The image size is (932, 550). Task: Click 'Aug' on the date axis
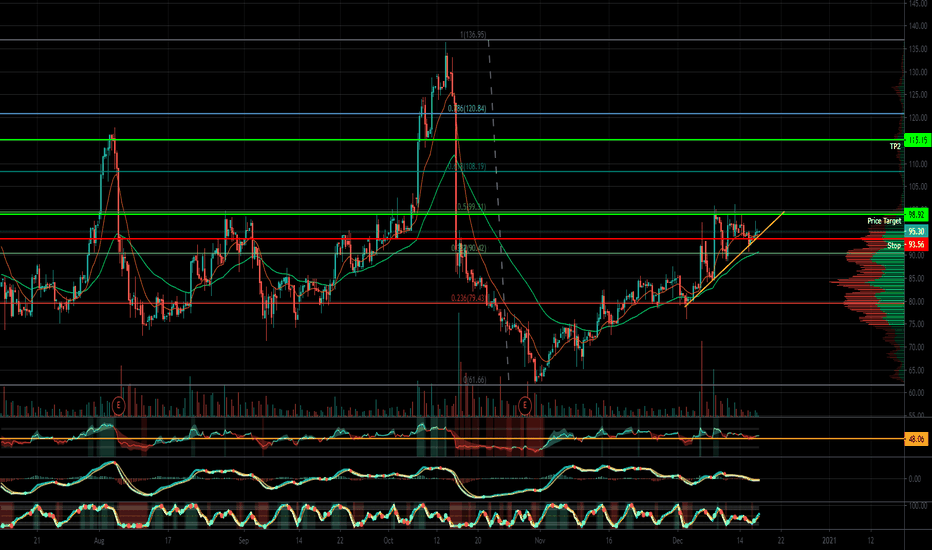(99, 541)
